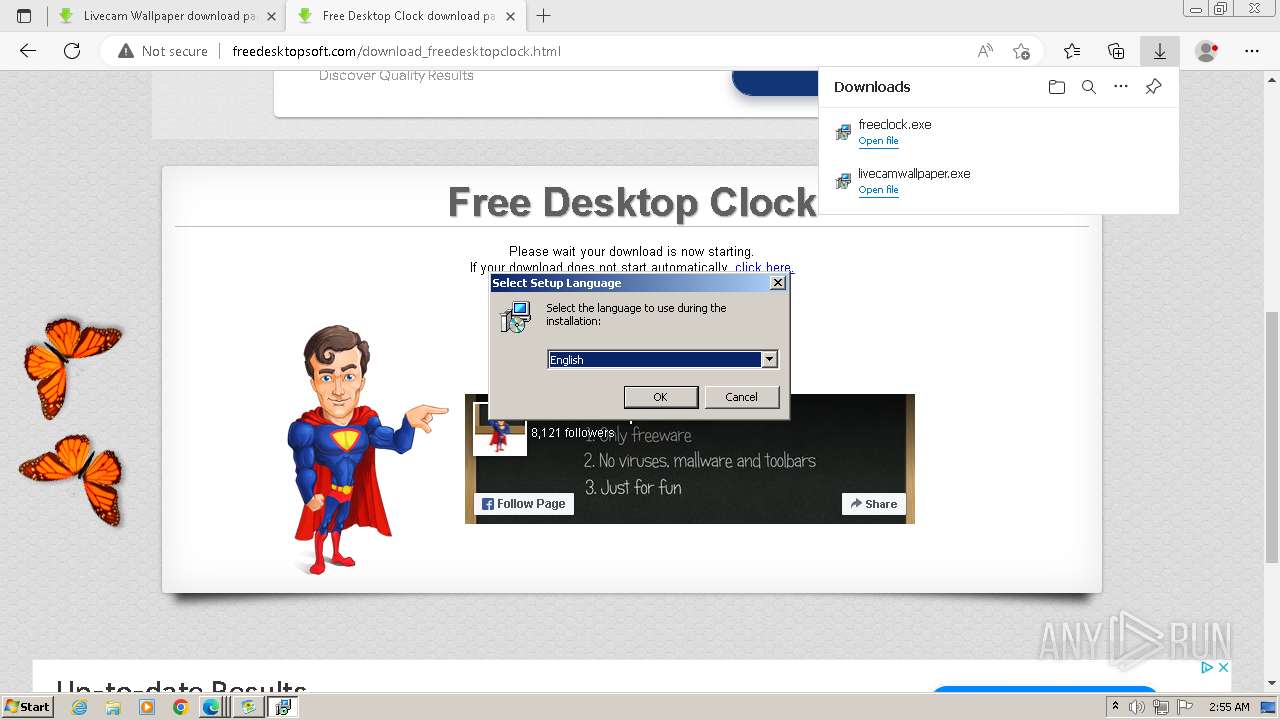Screen dimensions: 1280x720
Task: Open a new browser tab
Action: click(544, 16)
